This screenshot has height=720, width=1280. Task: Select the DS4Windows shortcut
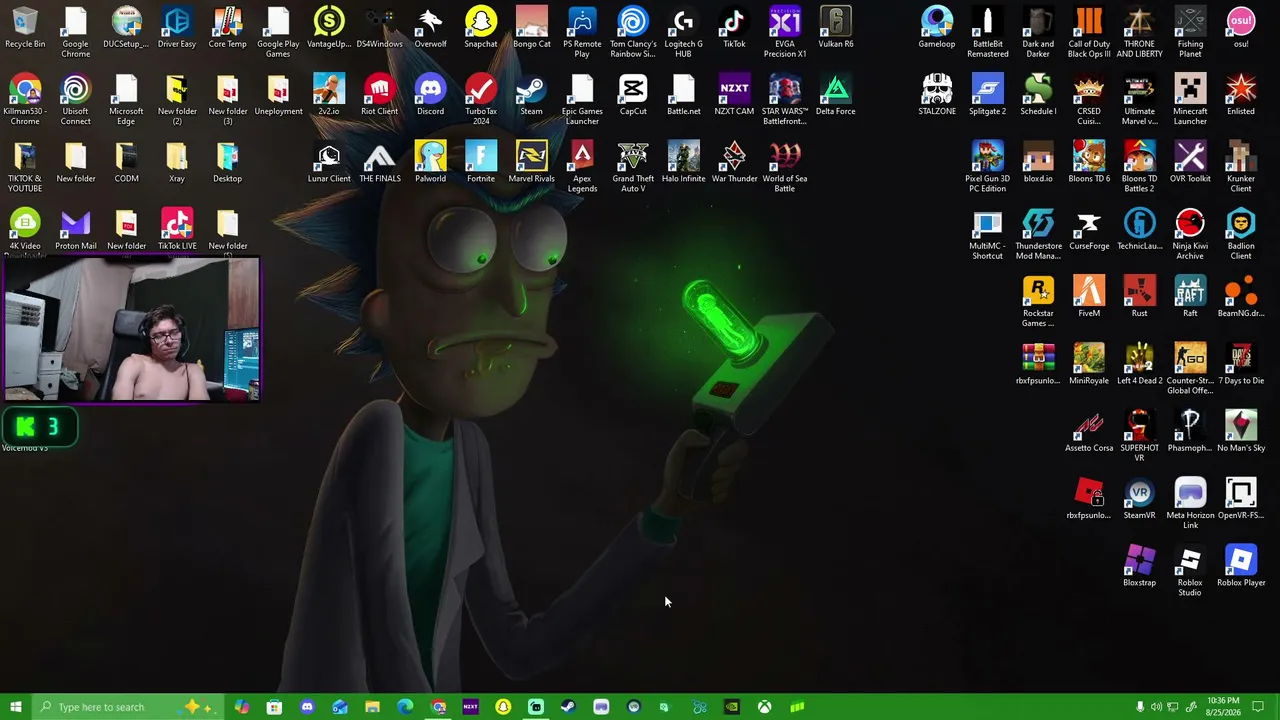[x=379, y=28]
